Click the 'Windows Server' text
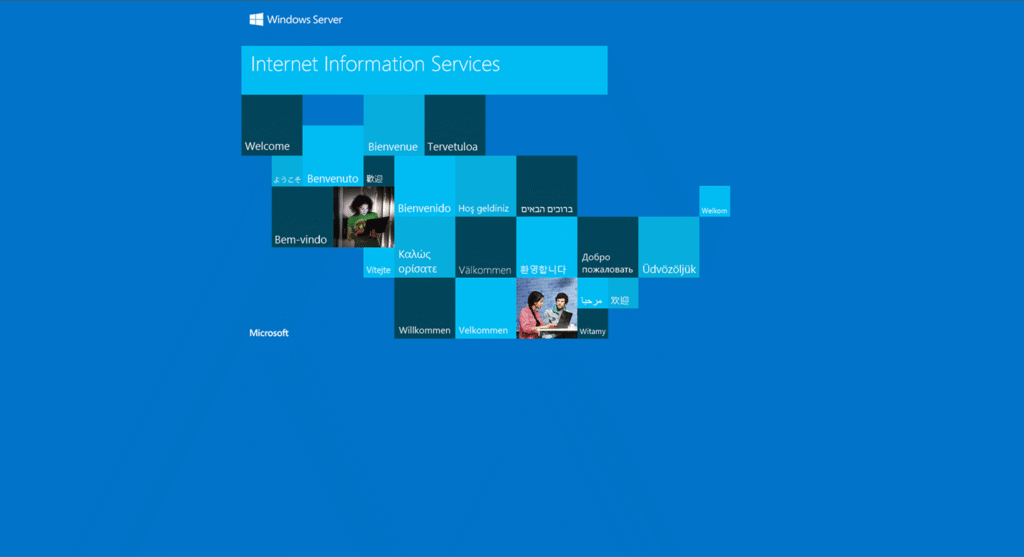1024x557 pixels. click(x=304, y=20)
